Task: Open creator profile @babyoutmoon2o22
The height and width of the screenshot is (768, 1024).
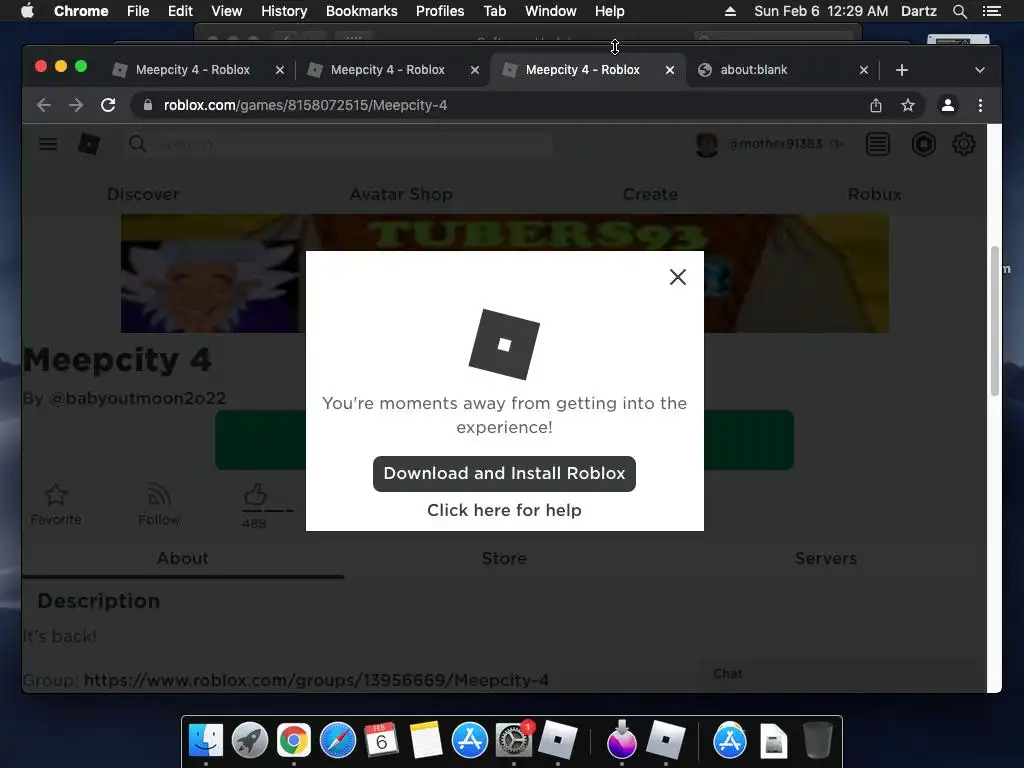Action: pyautogui.click(x=138, y=398)
